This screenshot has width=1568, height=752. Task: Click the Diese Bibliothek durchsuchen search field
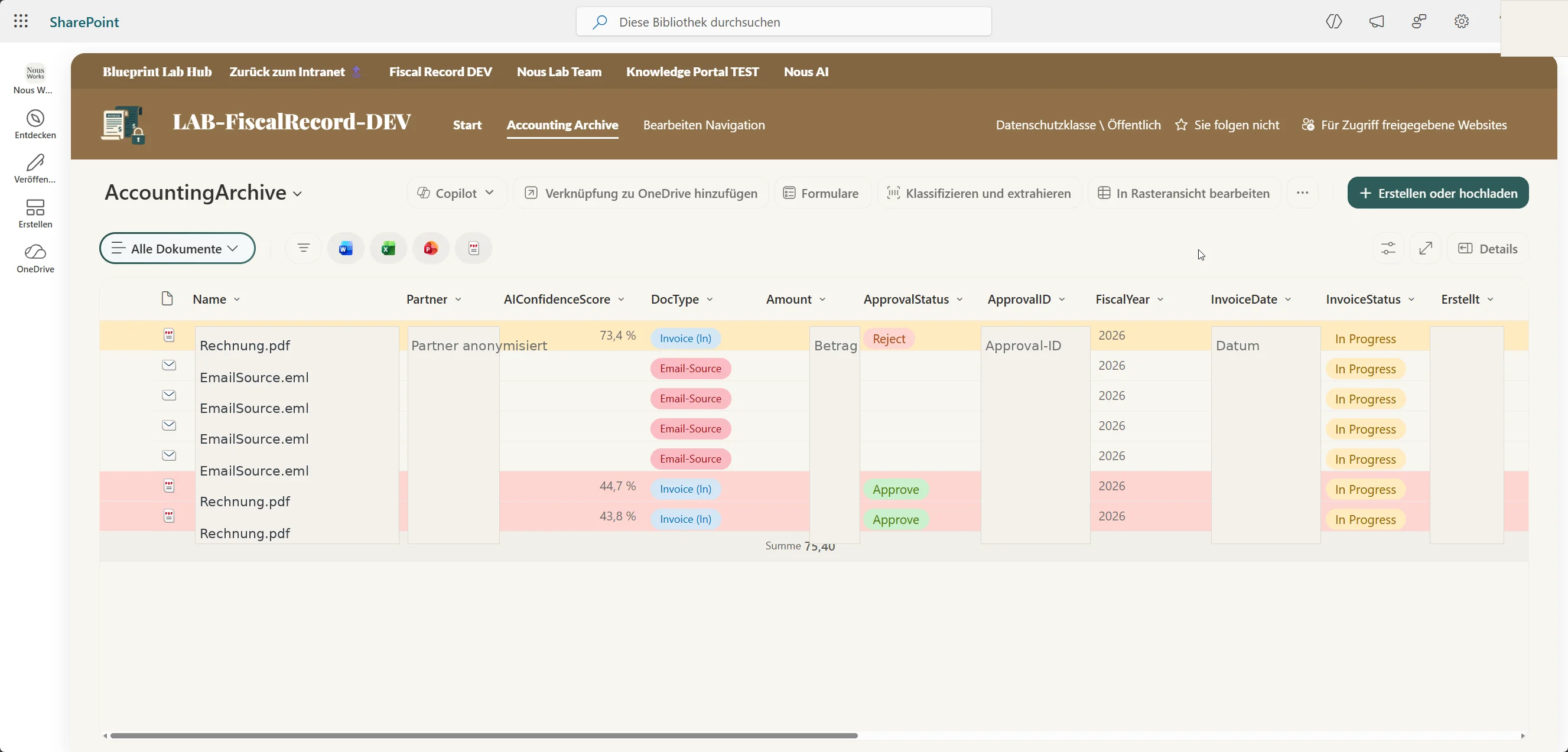[x=784, y=22]
